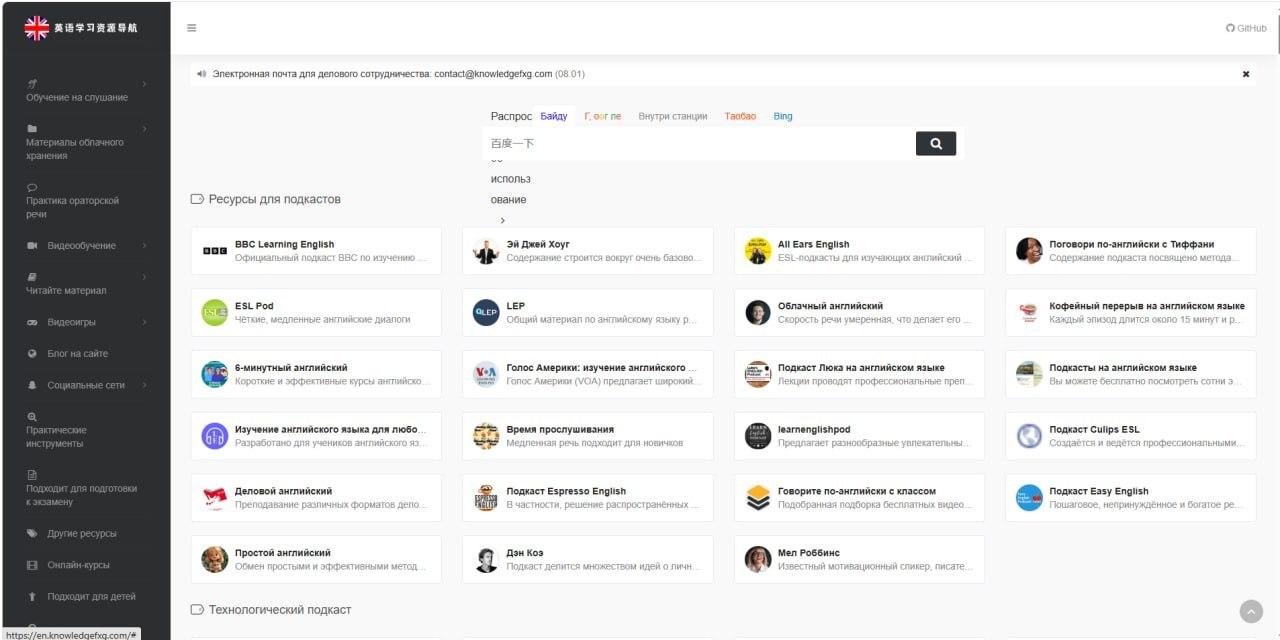This screenshot has height=640, width=1280.
Task: Click the Видеообучение camera icon
Action: [x=32, y=246]
